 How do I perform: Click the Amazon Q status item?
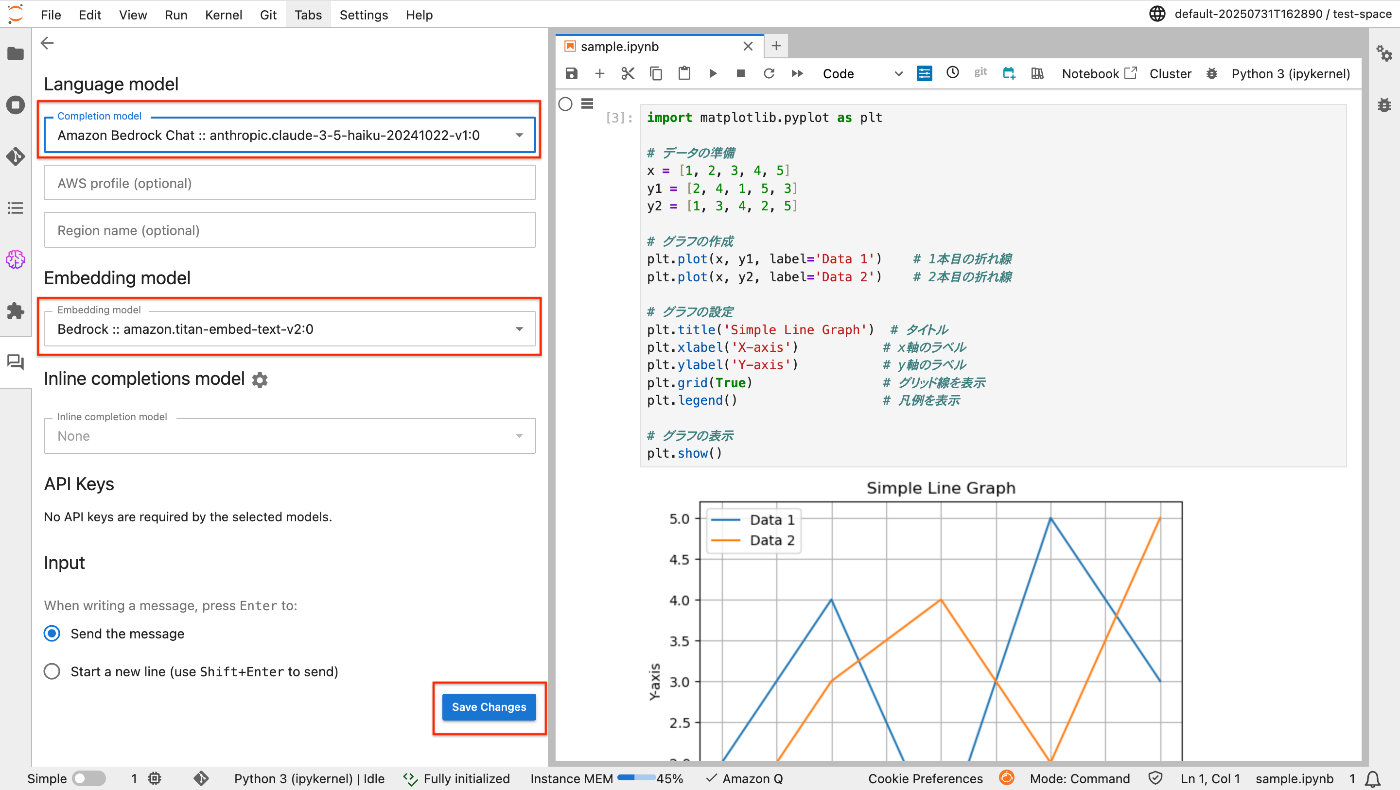pos(744,778)
